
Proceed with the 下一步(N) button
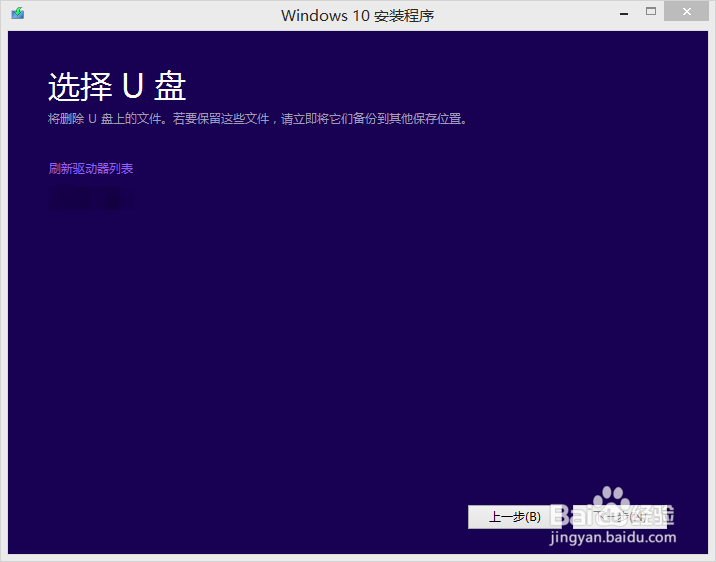[x=620, y=517]
